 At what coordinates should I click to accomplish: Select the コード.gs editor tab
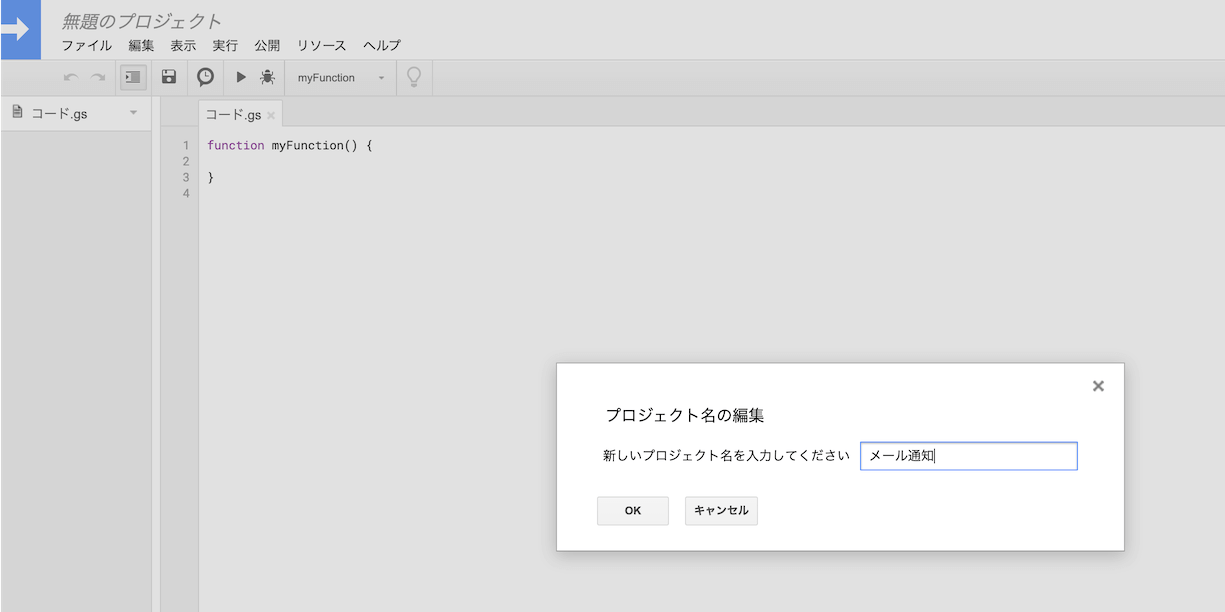234,114
